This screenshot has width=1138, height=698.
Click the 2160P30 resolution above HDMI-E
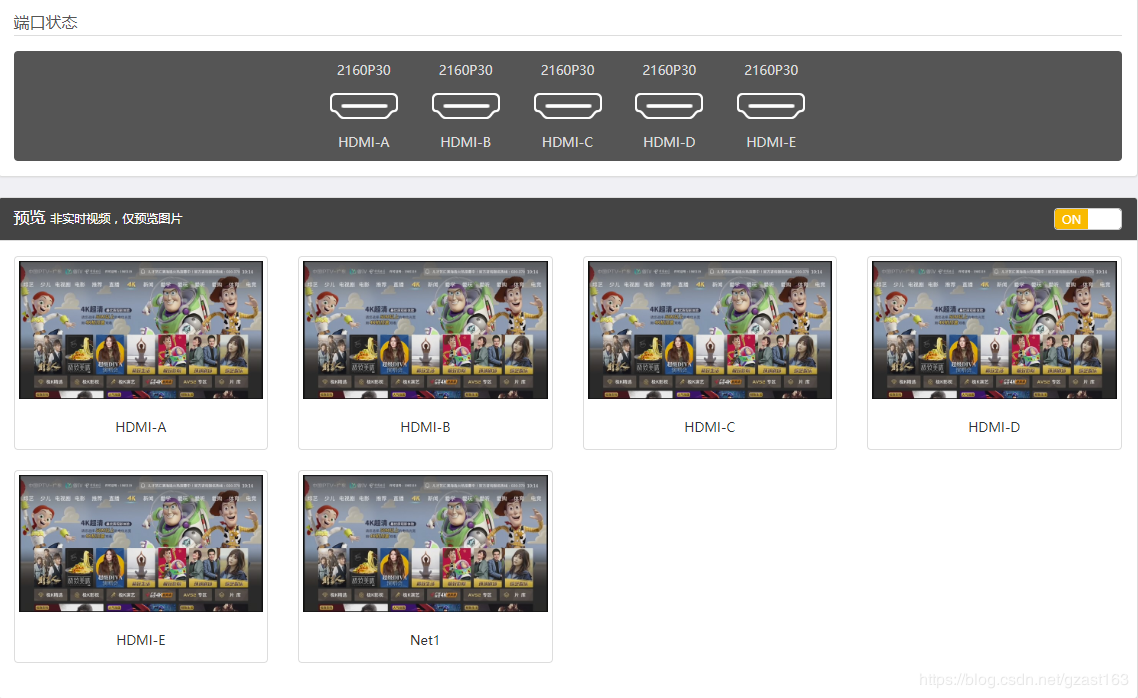pyautogui.click(x=771, y=70)
